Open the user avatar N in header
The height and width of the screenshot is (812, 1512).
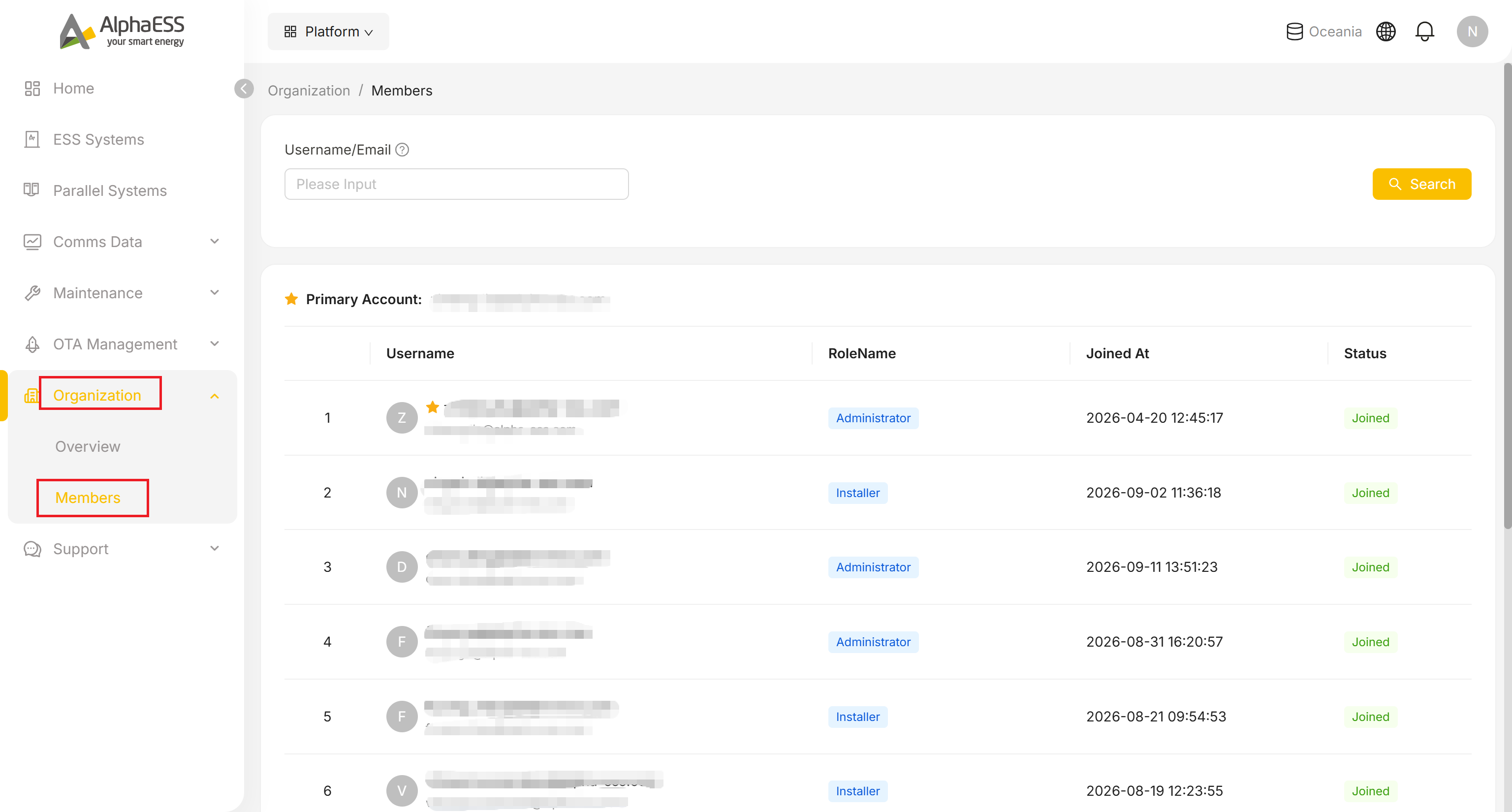pyautogui.click(x=1472, y=31)
